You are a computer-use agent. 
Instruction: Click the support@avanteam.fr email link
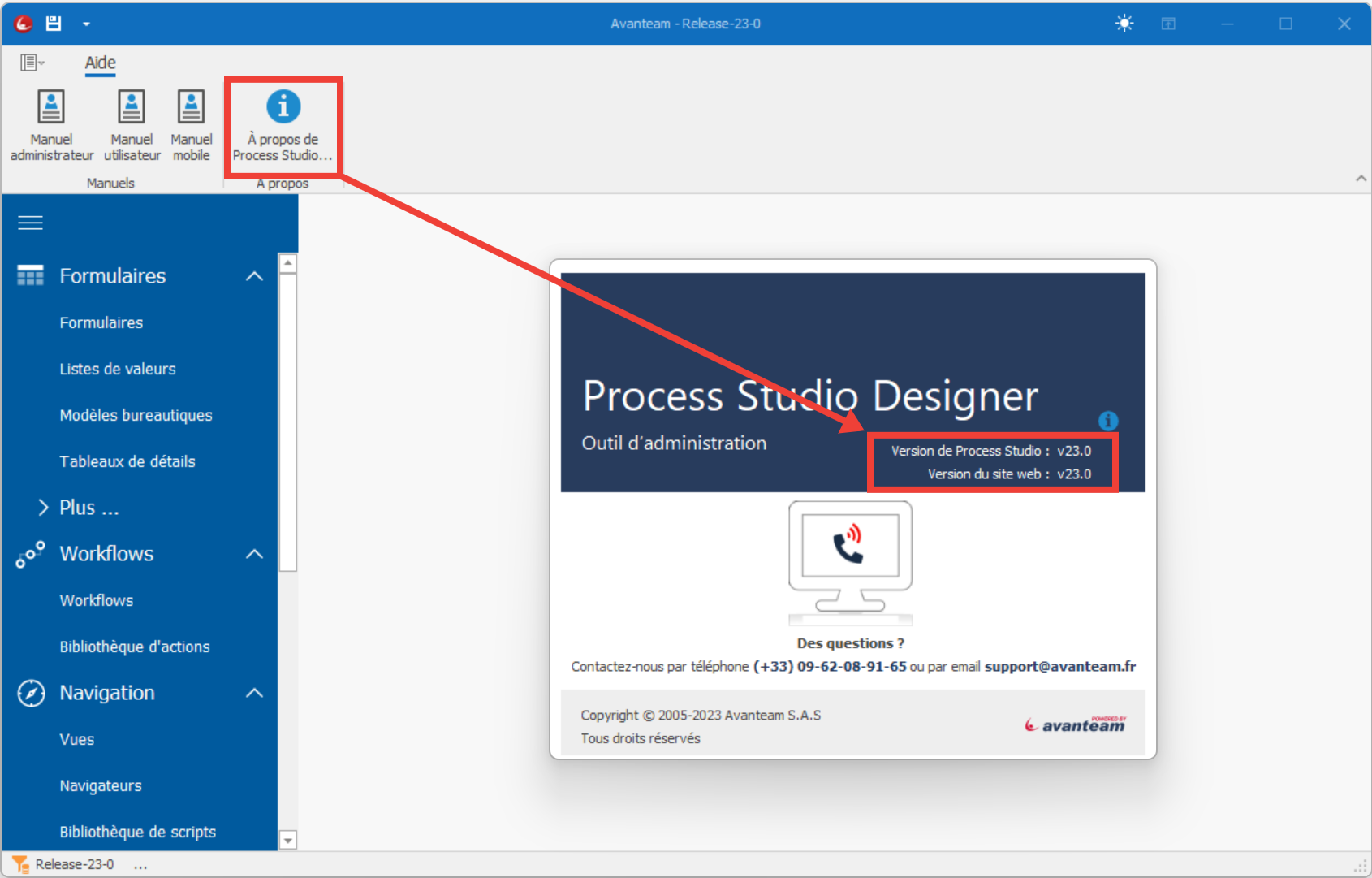point(1059,666)
